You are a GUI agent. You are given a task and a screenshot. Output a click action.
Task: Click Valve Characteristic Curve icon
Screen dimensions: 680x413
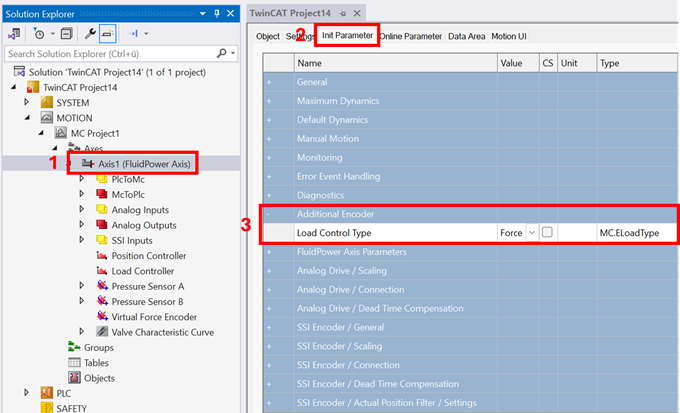102,332
